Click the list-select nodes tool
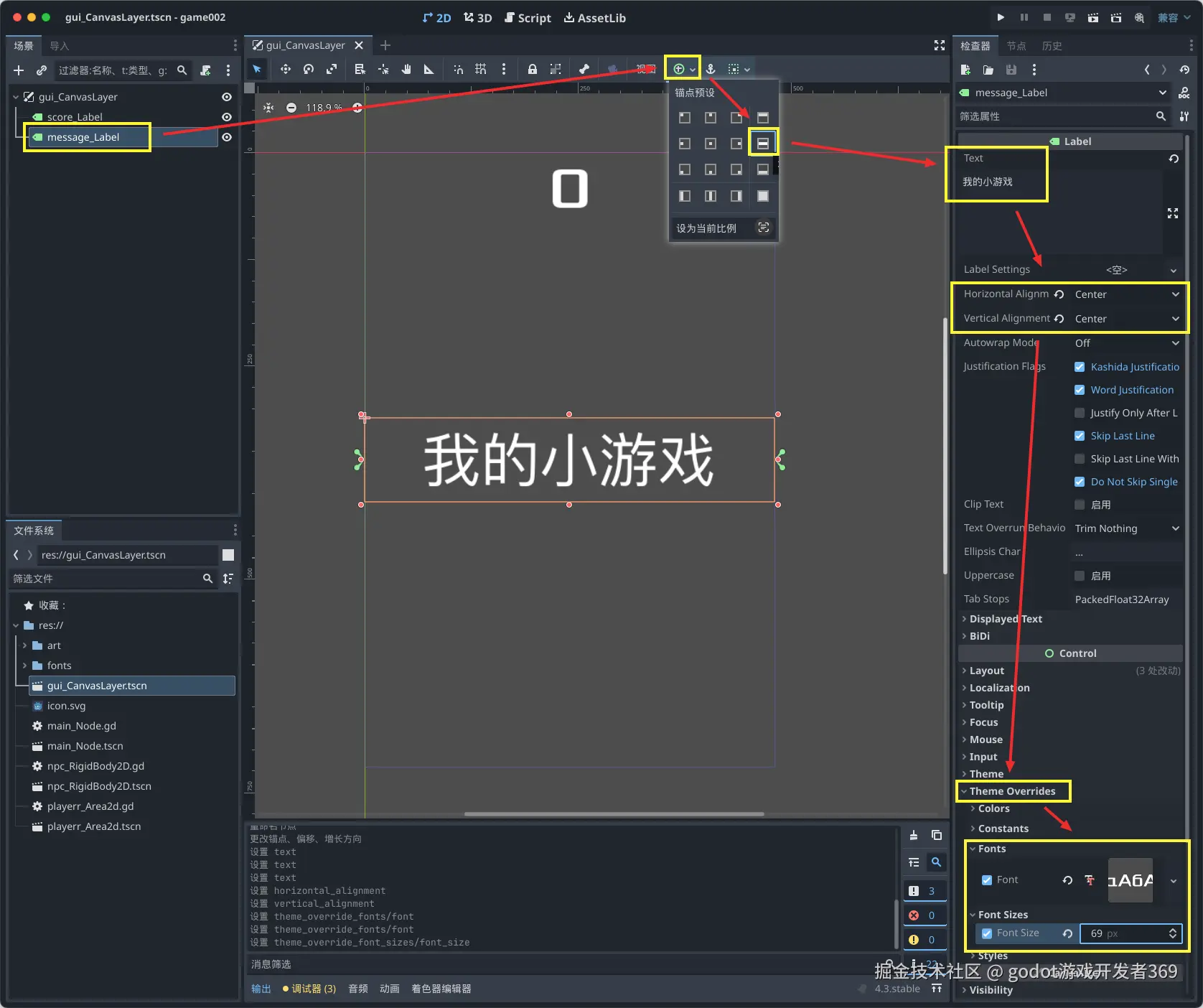Screen dimensions: 1203x1008 point(360,69)
